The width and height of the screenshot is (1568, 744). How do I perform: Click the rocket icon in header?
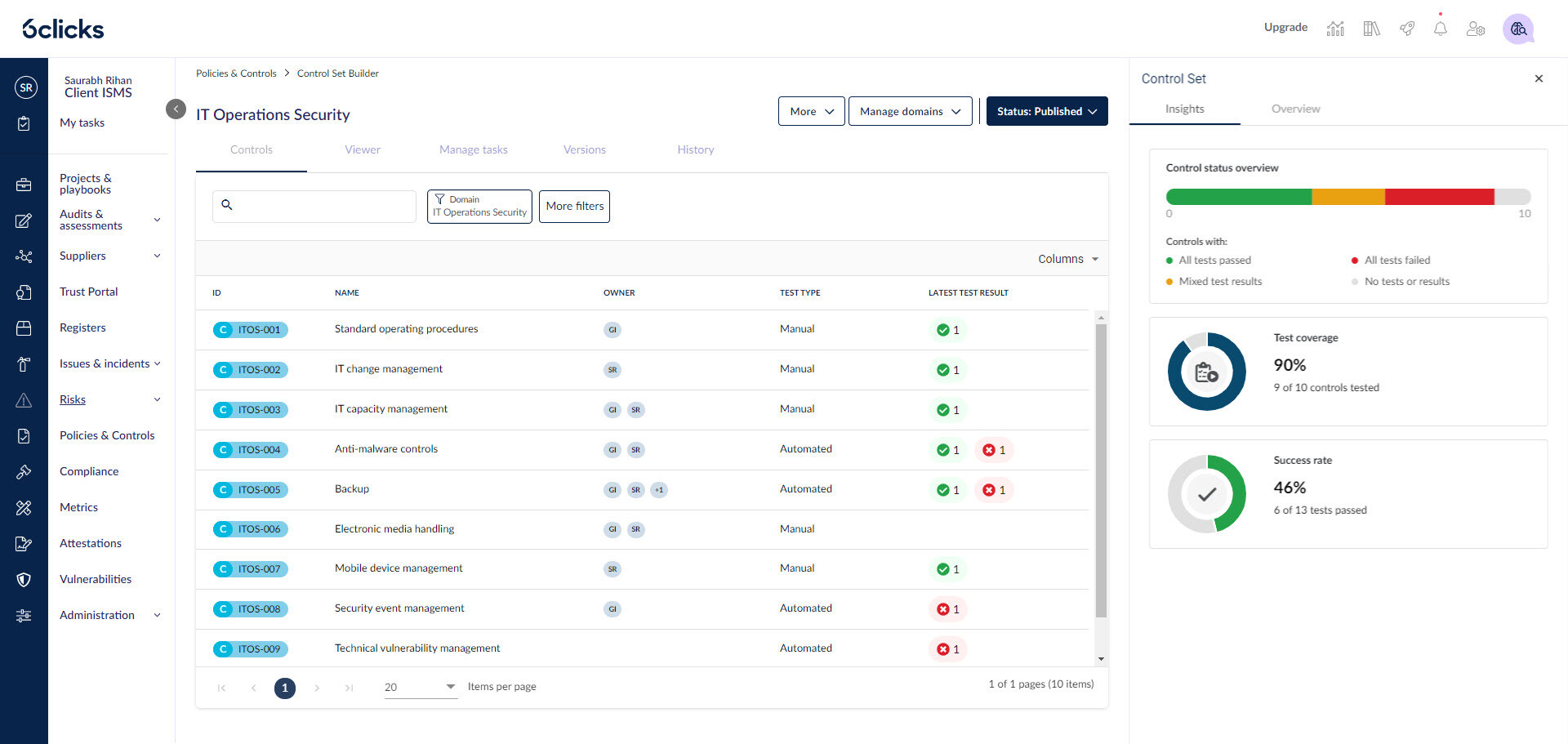click(x=1406, y=29)
